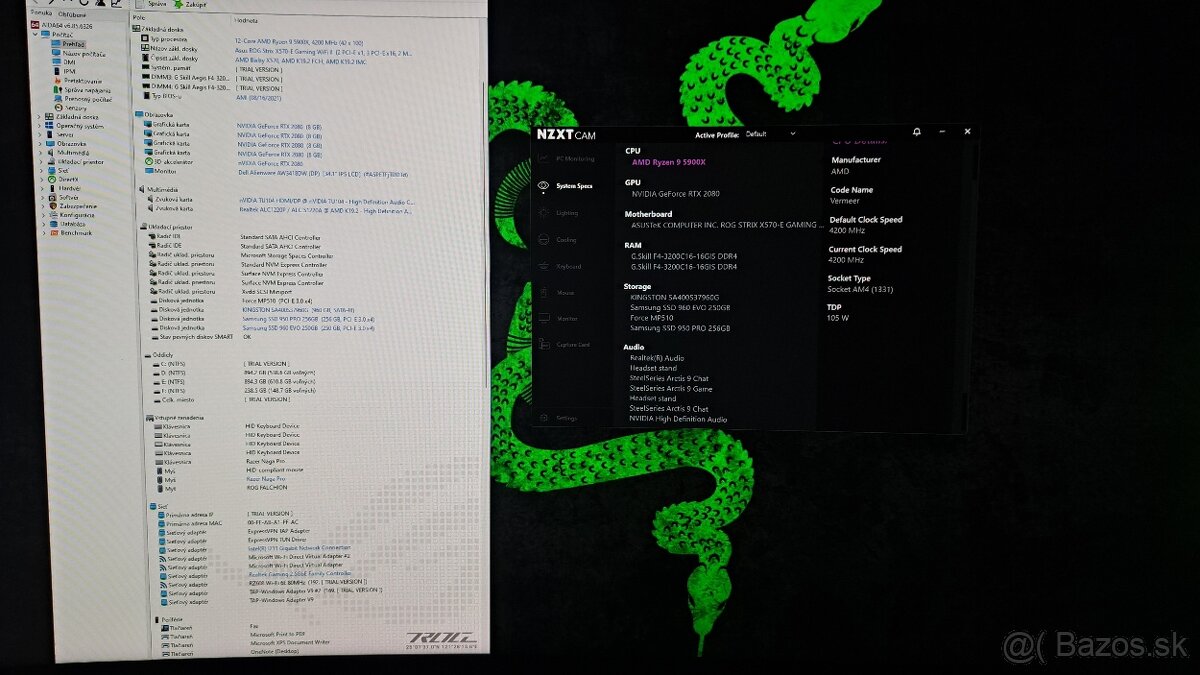Open Mouse section in NZXT CAM
Screen dimensions: 1200x675
[x=558, y=293]
